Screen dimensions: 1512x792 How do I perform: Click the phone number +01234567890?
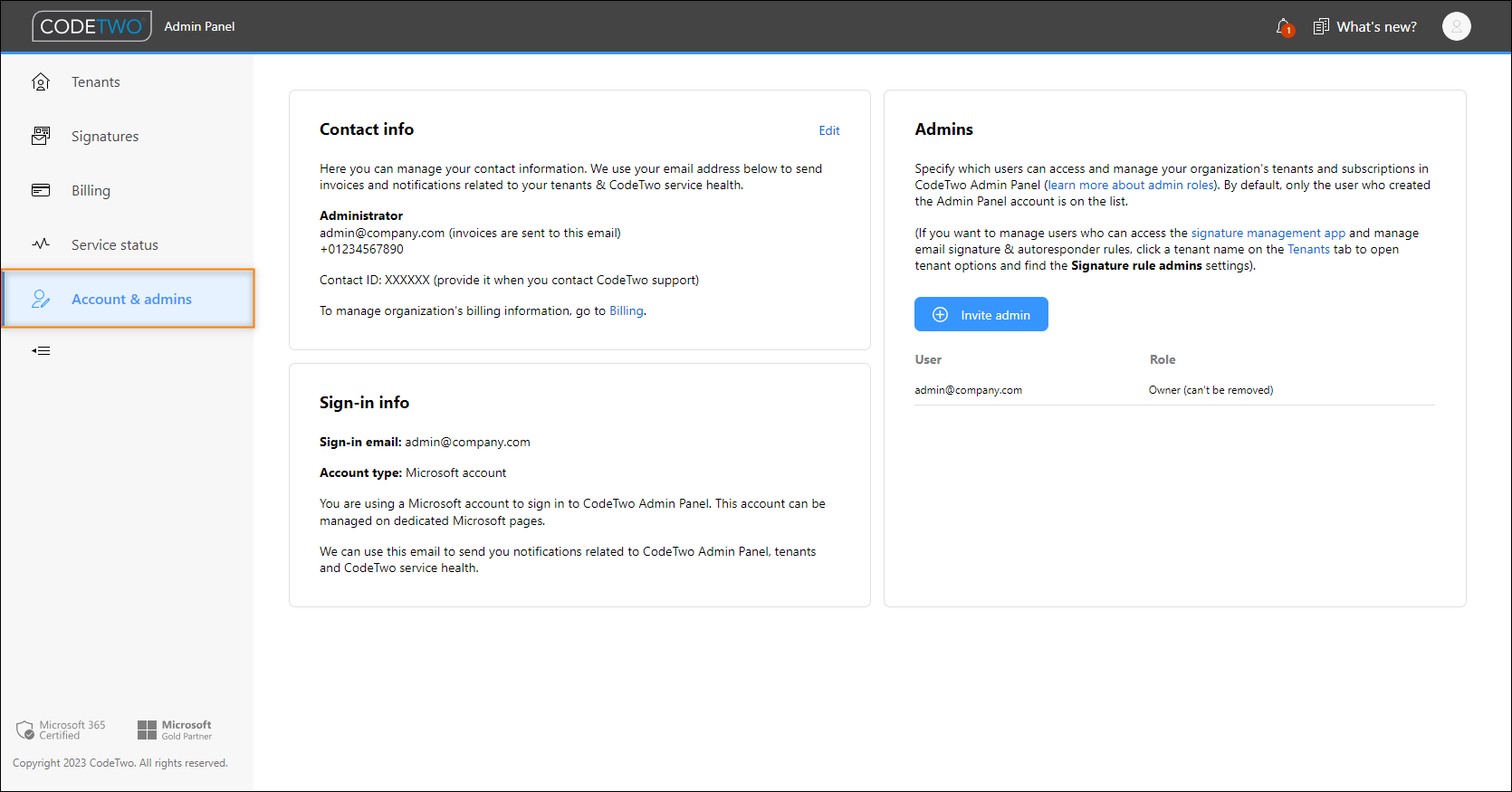[362, 249]
